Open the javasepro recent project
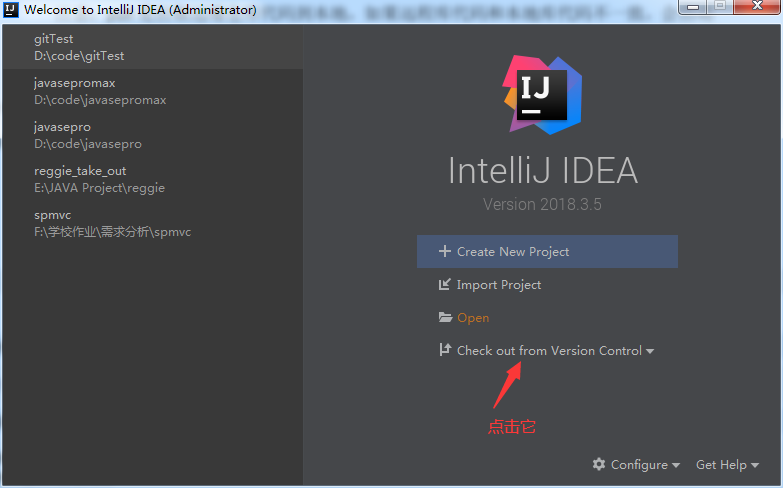The height and width of the screenshot is (488, 783). [152, 135]
